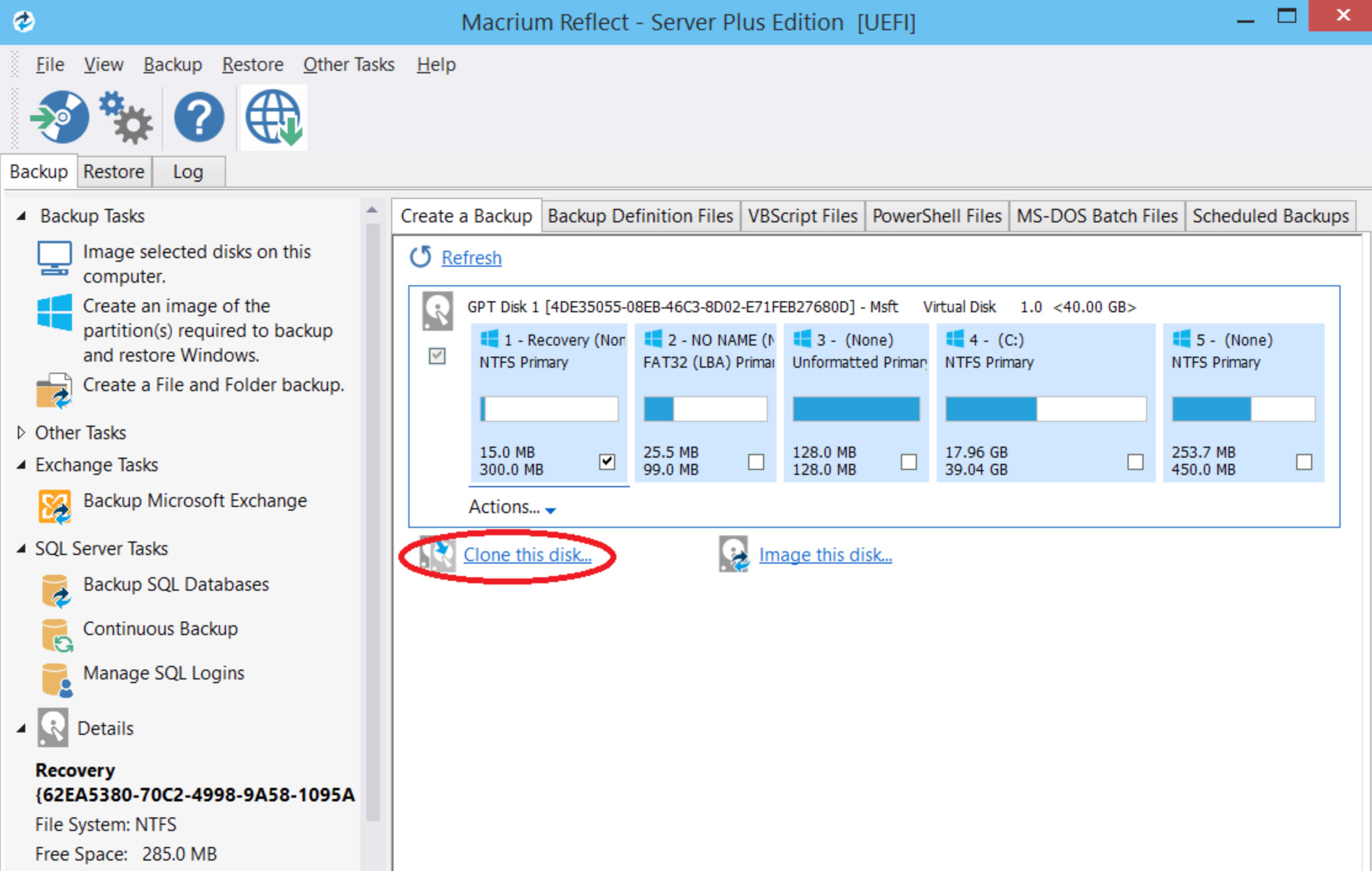Click Create a File and Folder backup
Image resolution: width=1372 pixels, height=871 pixels.
click(x=213, y=385)
